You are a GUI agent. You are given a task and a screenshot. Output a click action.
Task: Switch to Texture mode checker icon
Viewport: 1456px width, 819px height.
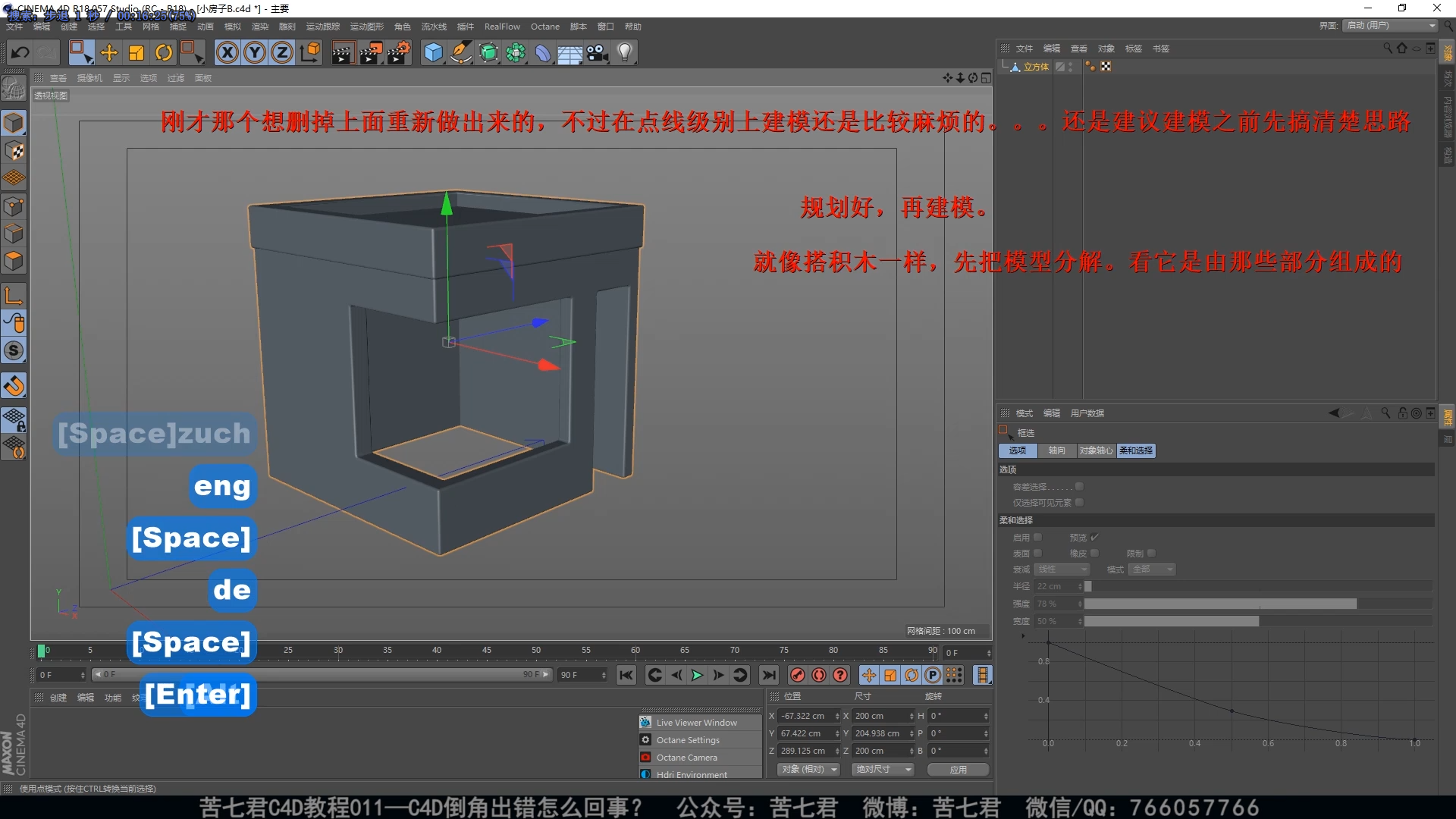coord(14,150)
